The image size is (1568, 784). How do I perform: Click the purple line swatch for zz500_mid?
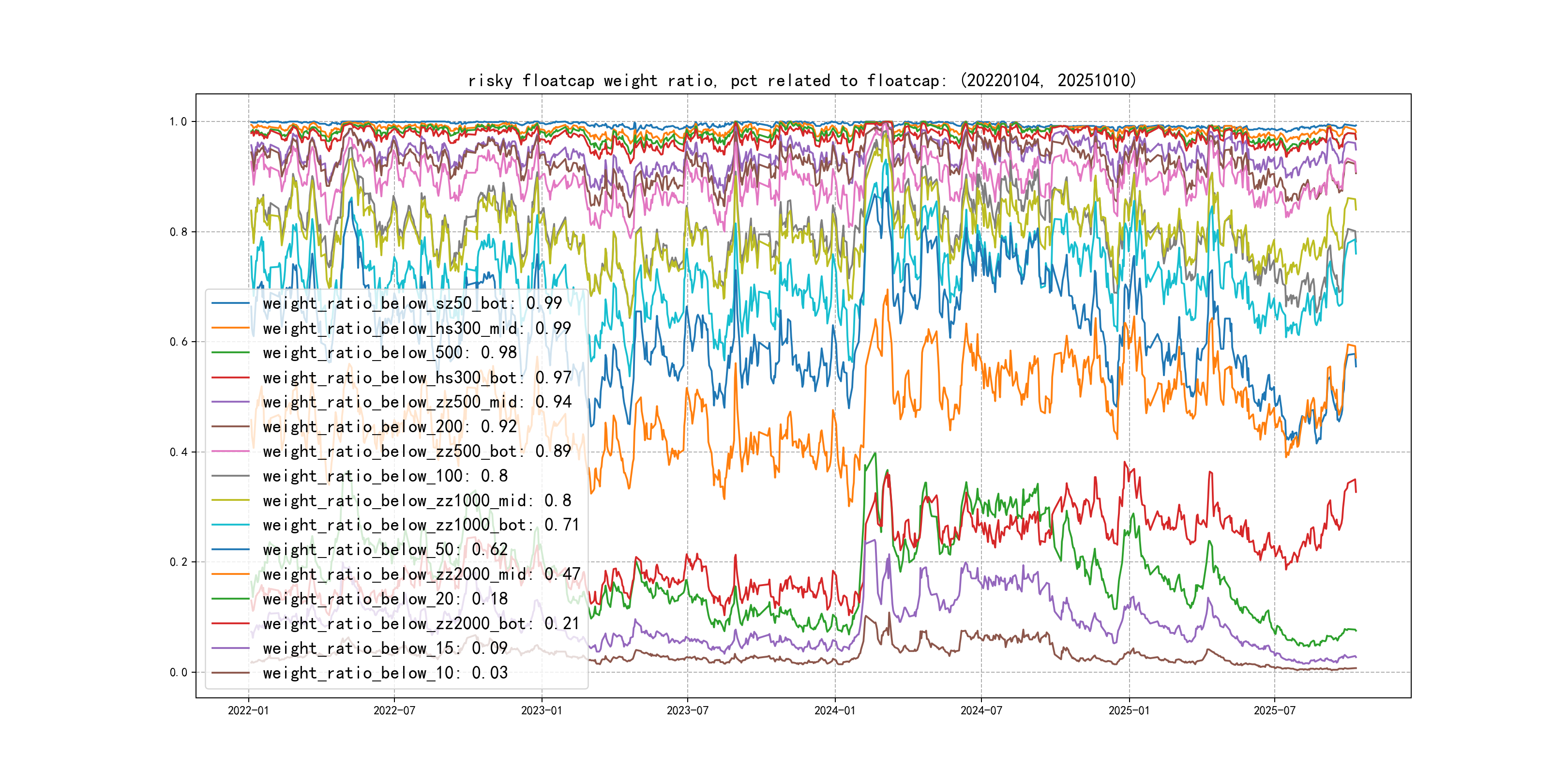[231, 402]
